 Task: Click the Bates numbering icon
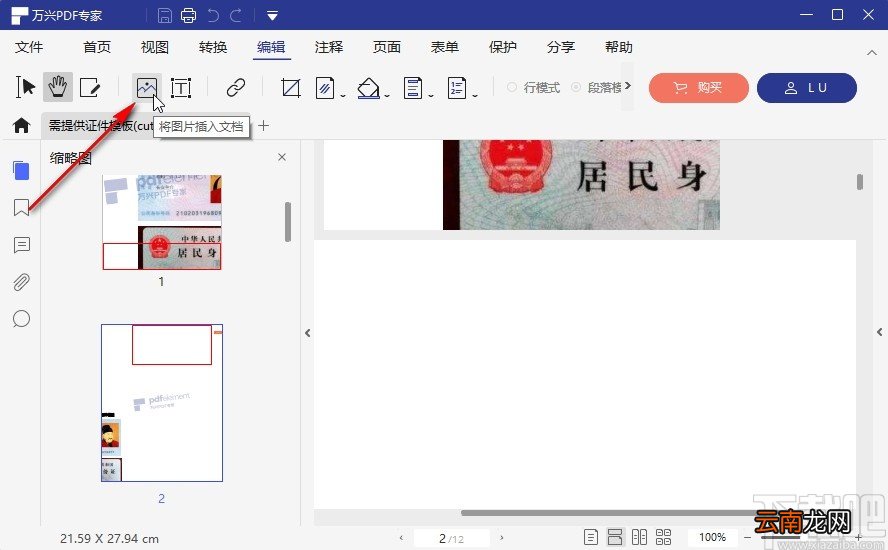tap(456, 88)
